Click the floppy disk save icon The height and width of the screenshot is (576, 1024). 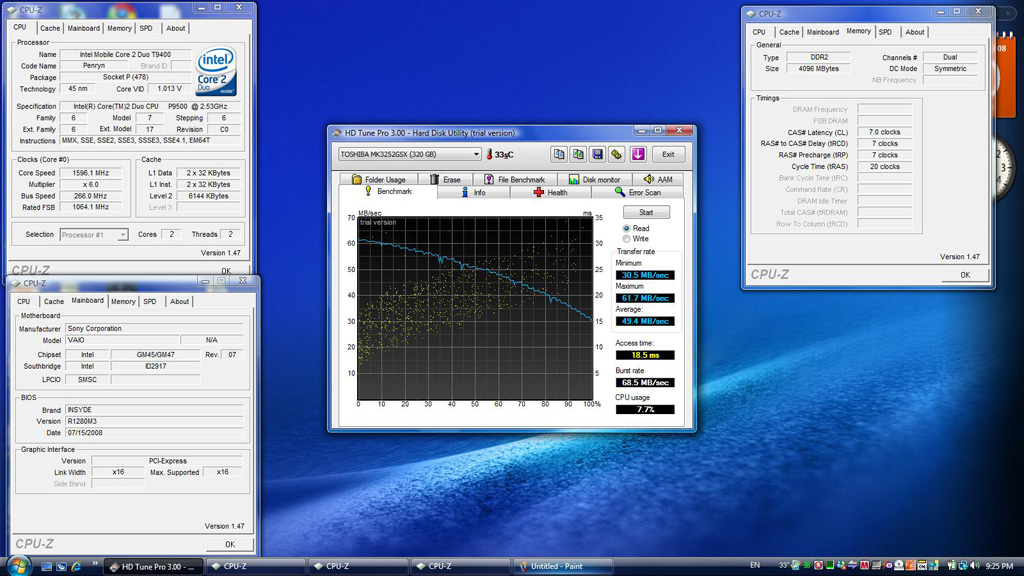[597, 155]
